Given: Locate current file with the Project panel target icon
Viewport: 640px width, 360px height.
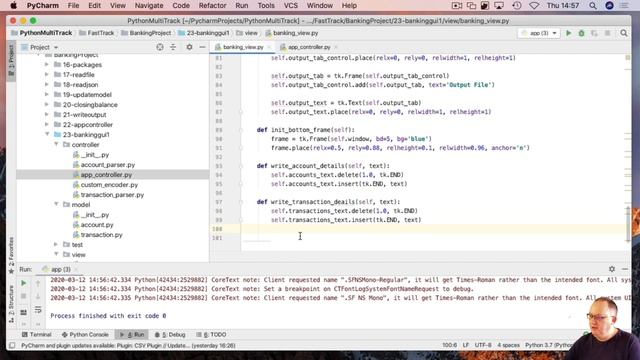Looking at the screenshot, I should (160, 47).
